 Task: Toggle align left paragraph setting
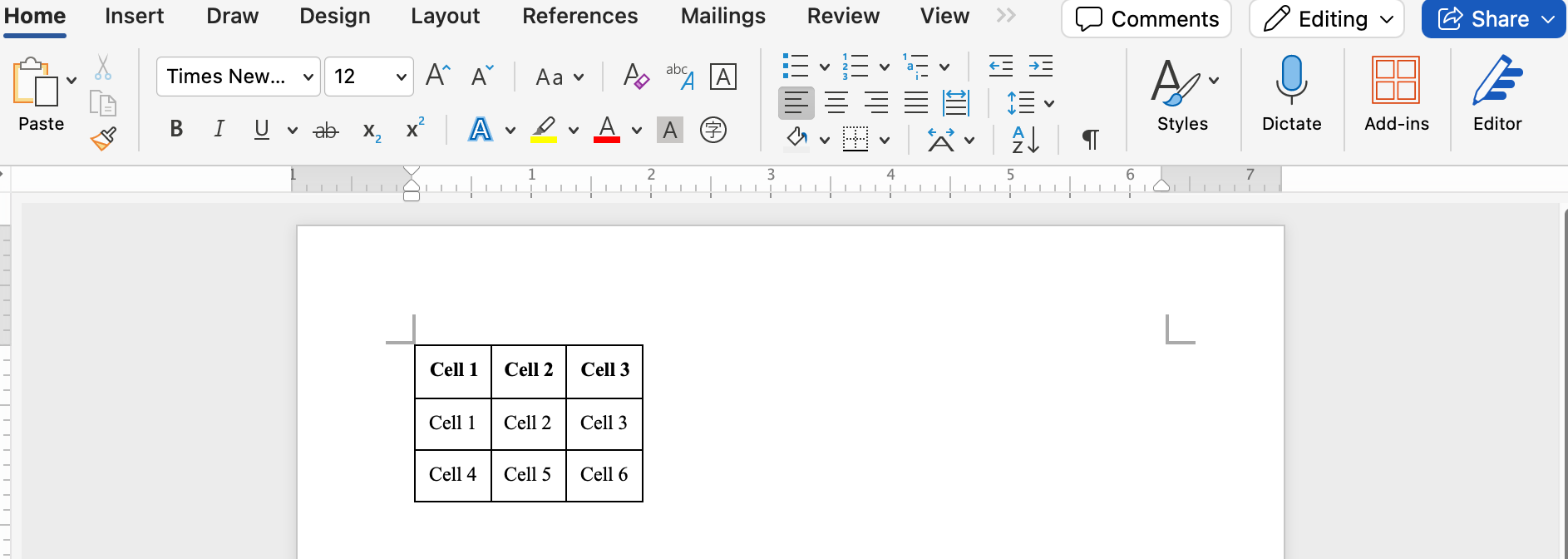(x=796, y=103)
